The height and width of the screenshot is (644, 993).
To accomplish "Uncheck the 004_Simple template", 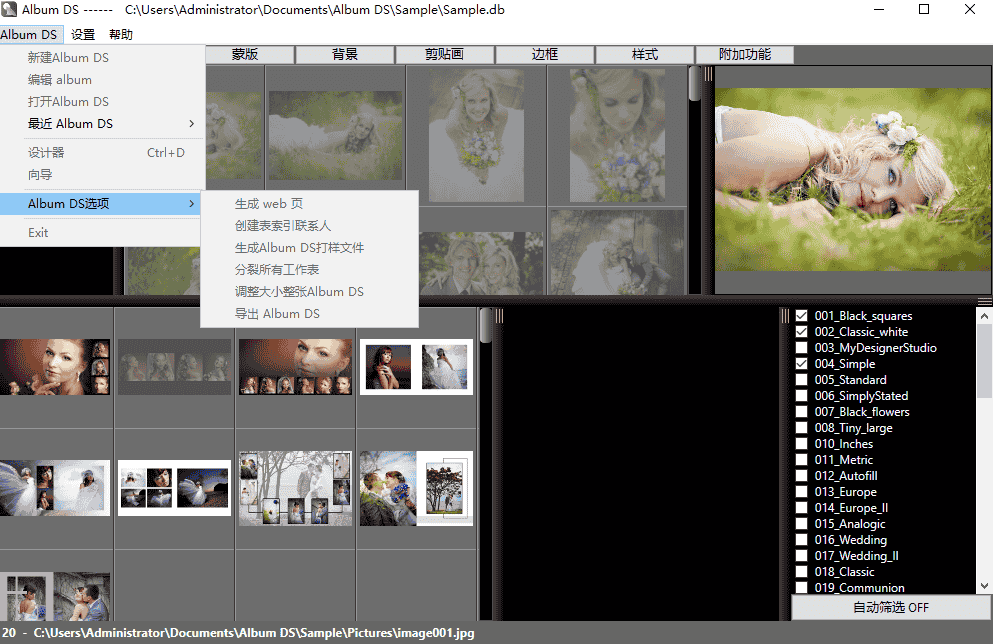I will click(x=801, y=364).
